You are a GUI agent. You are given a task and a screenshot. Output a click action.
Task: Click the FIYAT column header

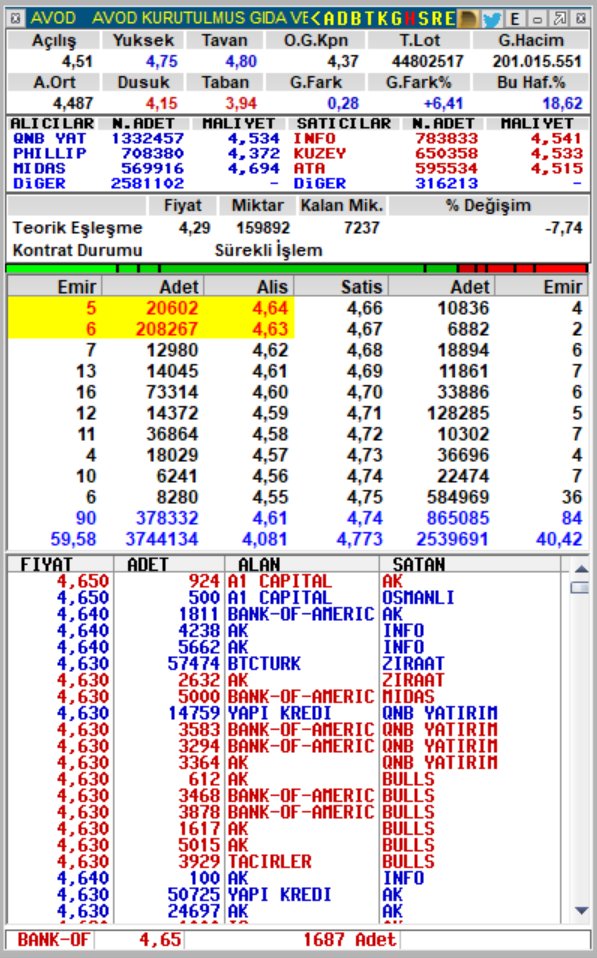(46, 564)
